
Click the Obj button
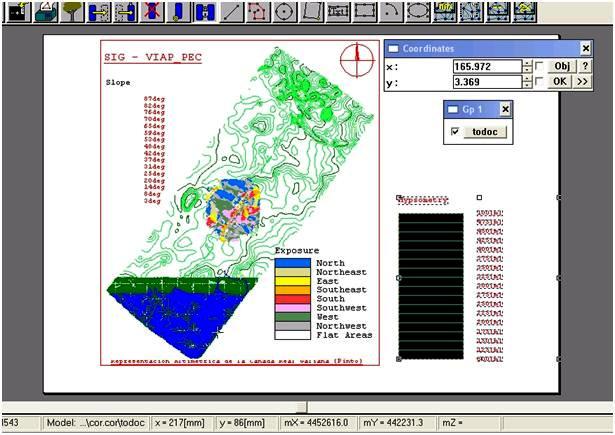coord(561,67)
